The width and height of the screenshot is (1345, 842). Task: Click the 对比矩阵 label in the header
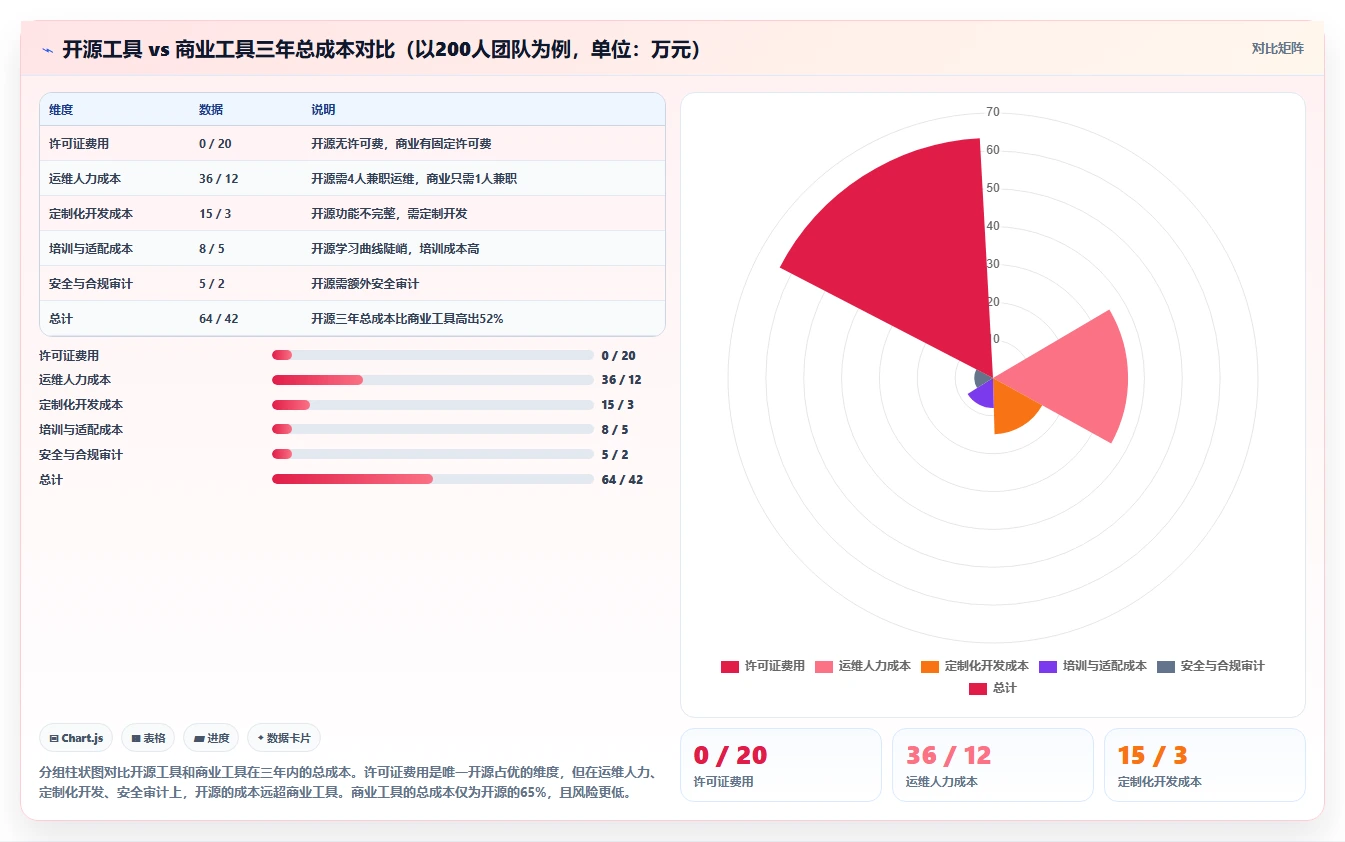tap(1277, 48)
